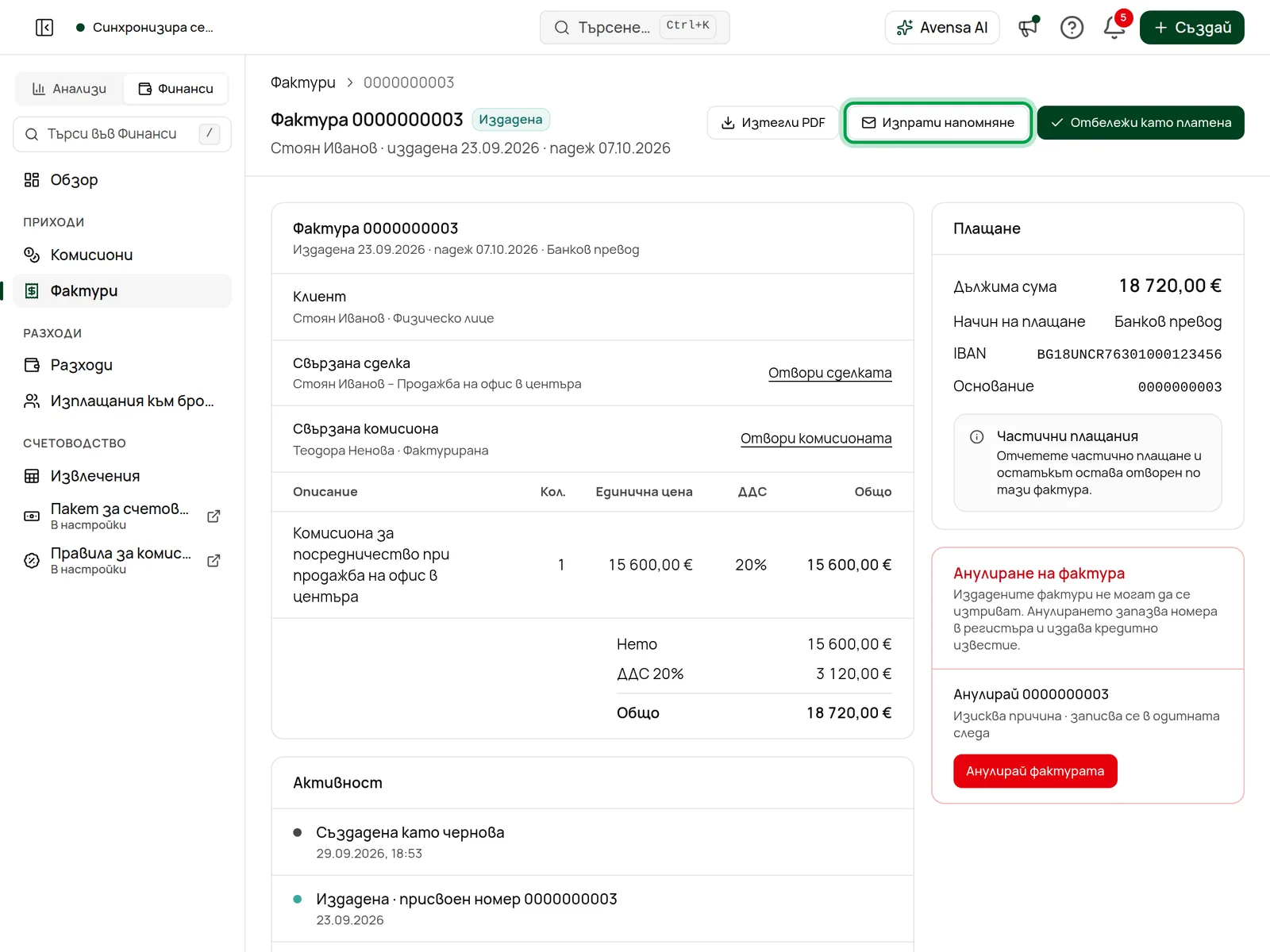This screenshot has height=952, width=1270.
Task: Click the Разходи wallet icon in the sidebar
Action: pos(32,365)
